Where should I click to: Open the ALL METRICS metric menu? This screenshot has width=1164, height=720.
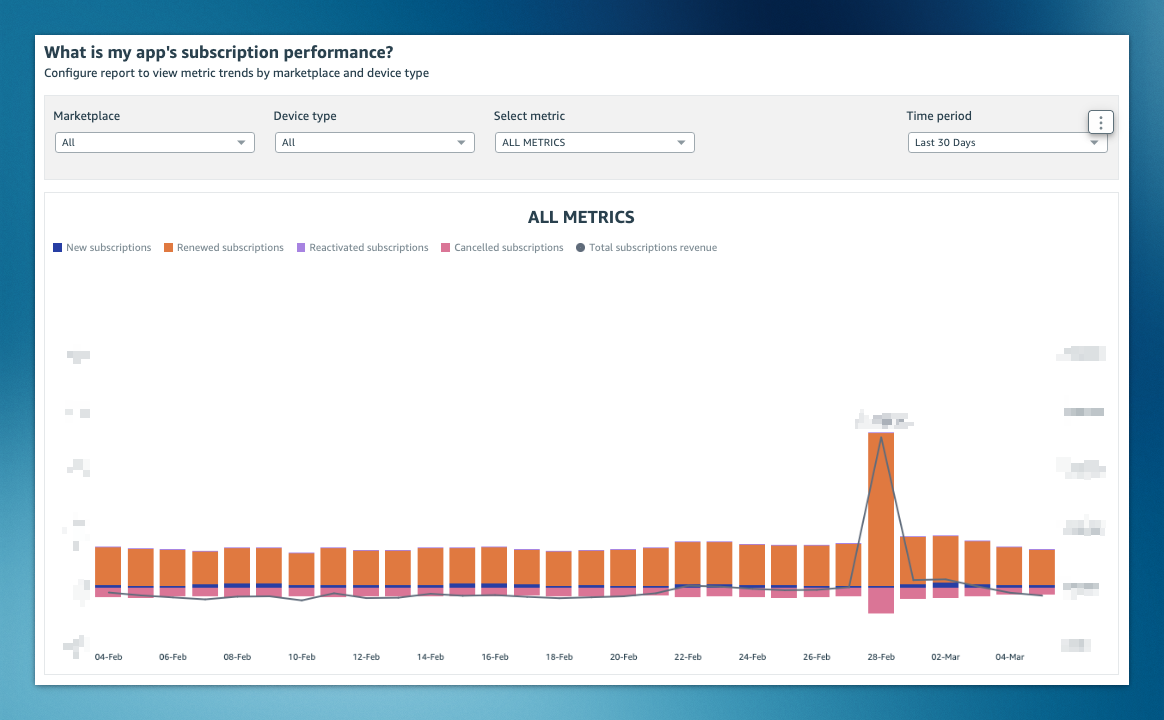pyautogui.click(x=594, y=142)
